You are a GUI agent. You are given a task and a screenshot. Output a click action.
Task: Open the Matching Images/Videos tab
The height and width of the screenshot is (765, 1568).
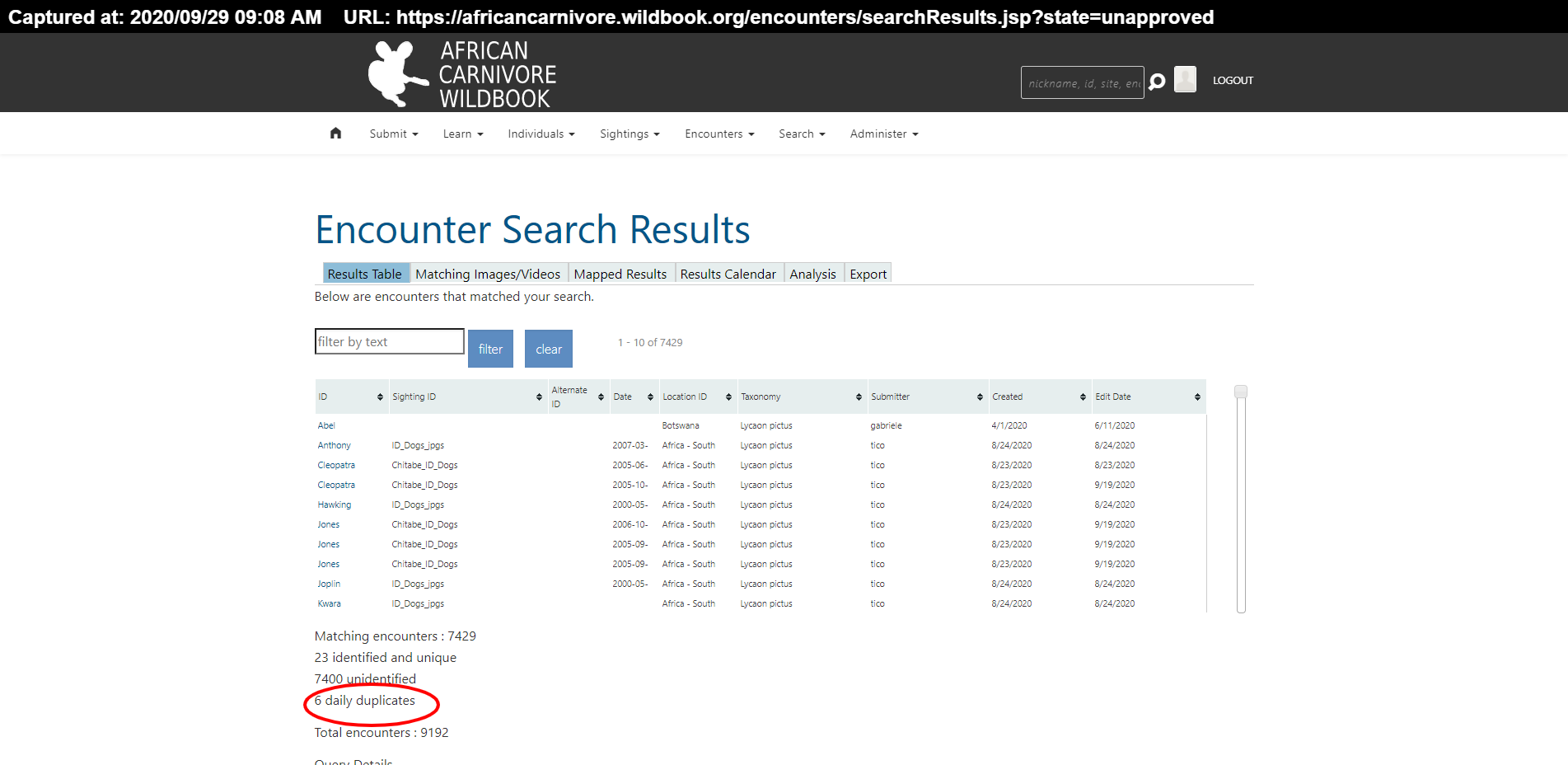488,274
